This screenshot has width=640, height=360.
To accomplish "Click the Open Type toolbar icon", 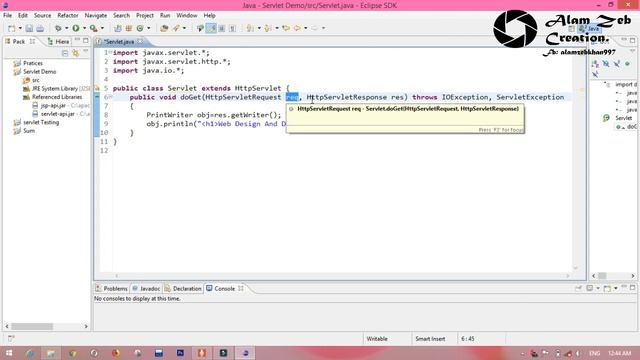I will coord(164,28).
